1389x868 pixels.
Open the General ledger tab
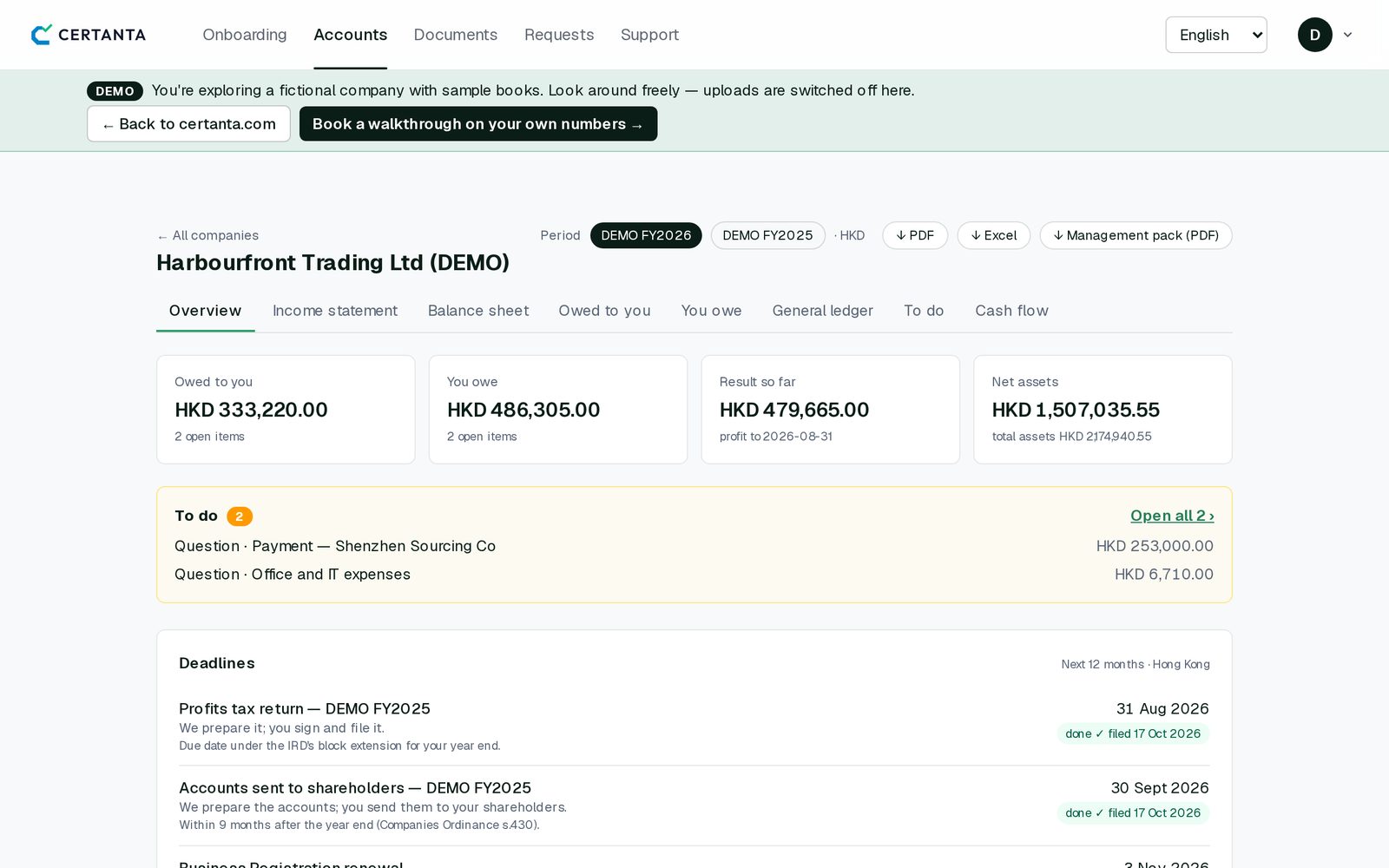823,311
